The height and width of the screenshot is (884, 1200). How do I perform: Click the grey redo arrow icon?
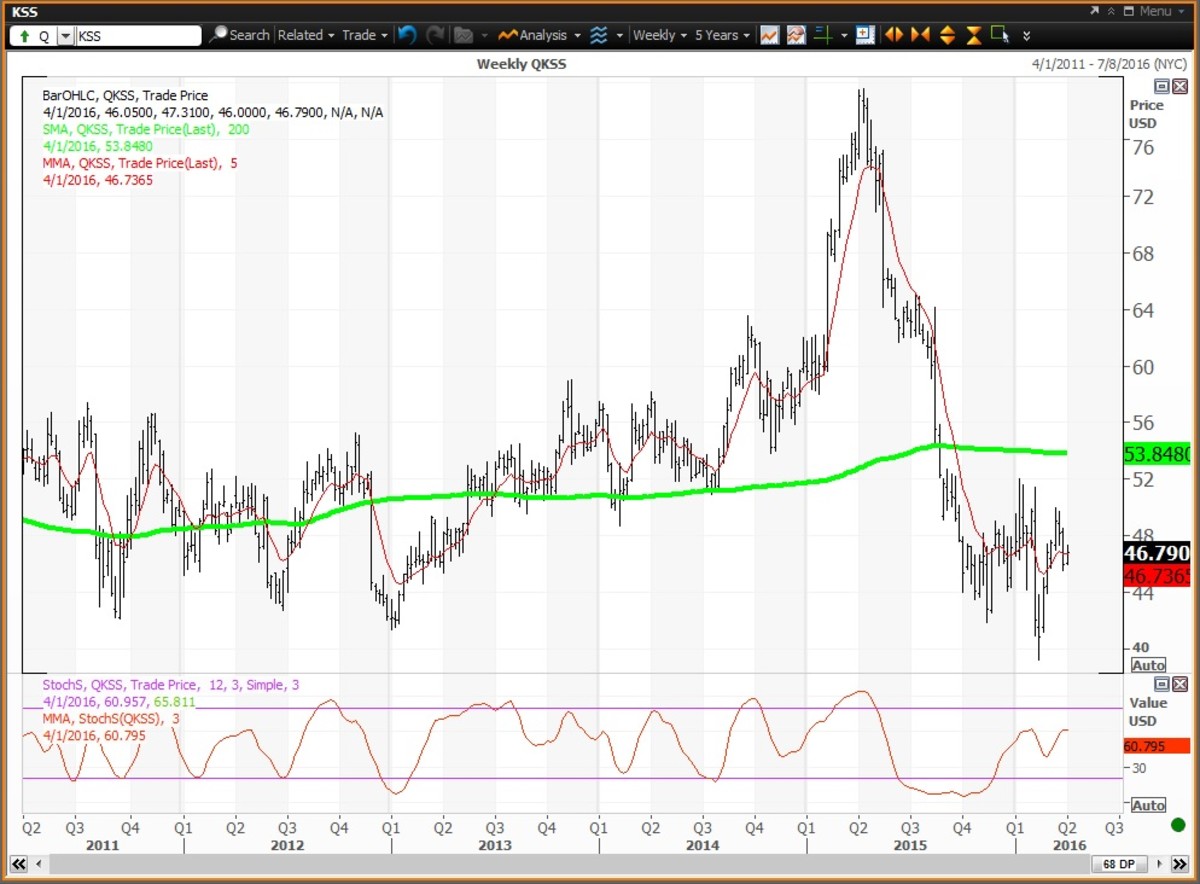[435, 35]
